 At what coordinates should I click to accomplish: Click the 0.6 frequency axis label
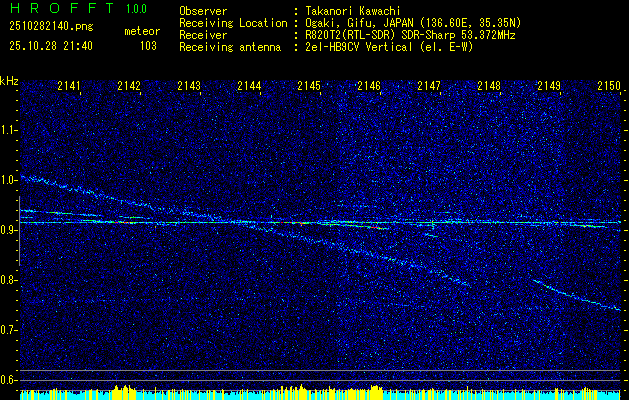[7, 380]
